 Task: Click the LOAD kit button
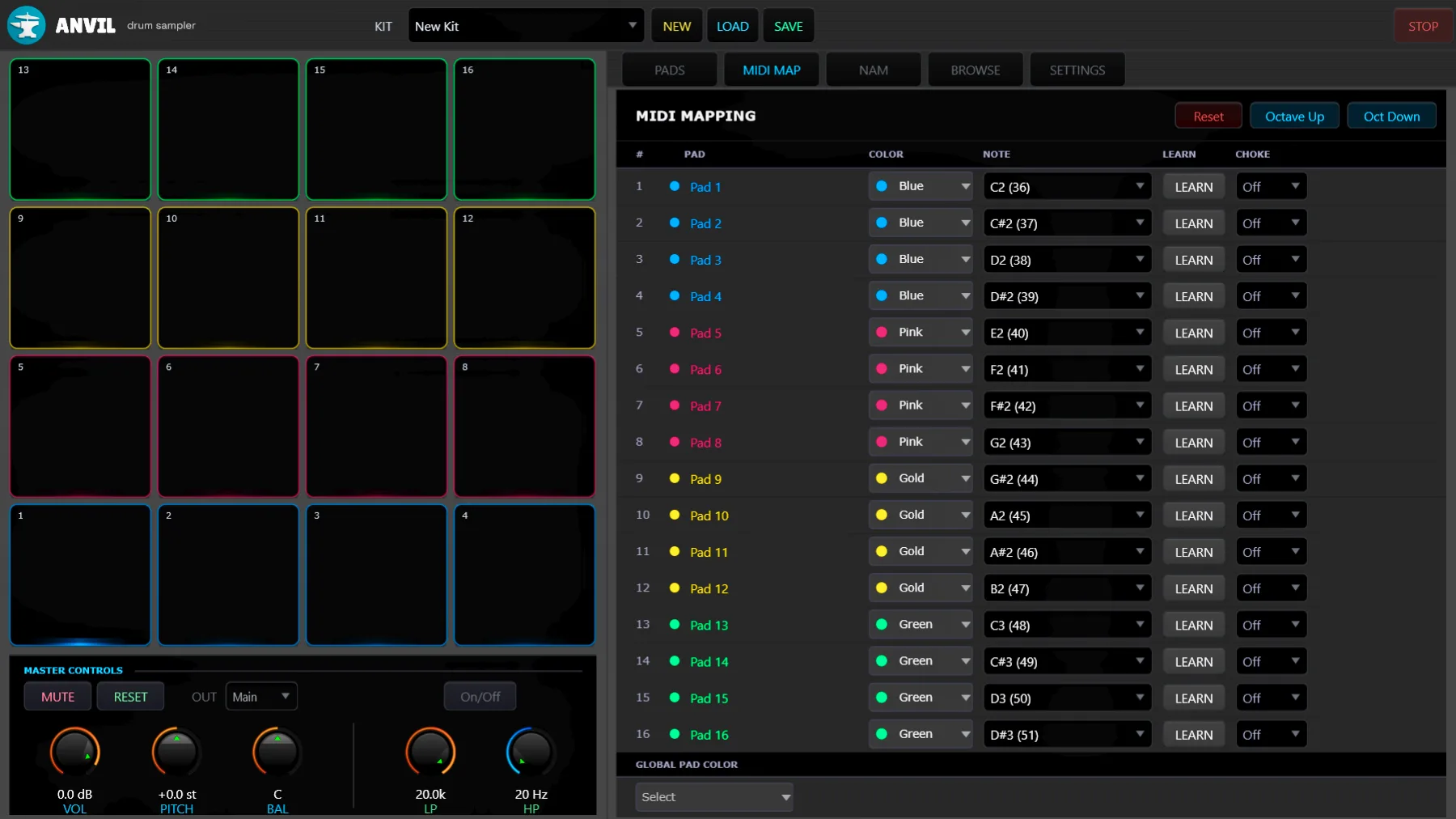[x=732, y=26]
